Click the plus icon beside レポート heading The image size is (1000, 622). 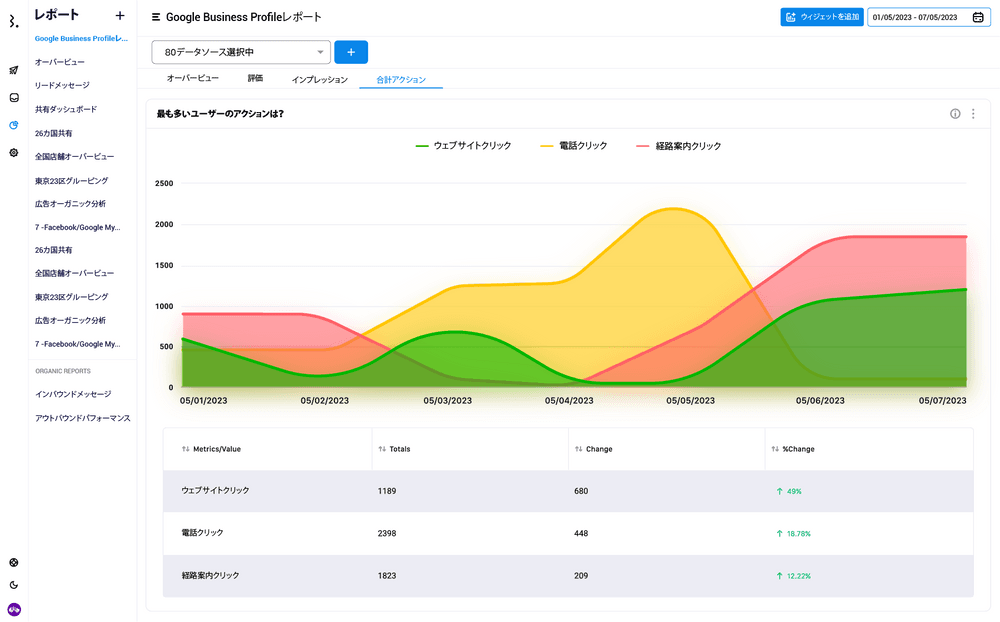(120, 15)
